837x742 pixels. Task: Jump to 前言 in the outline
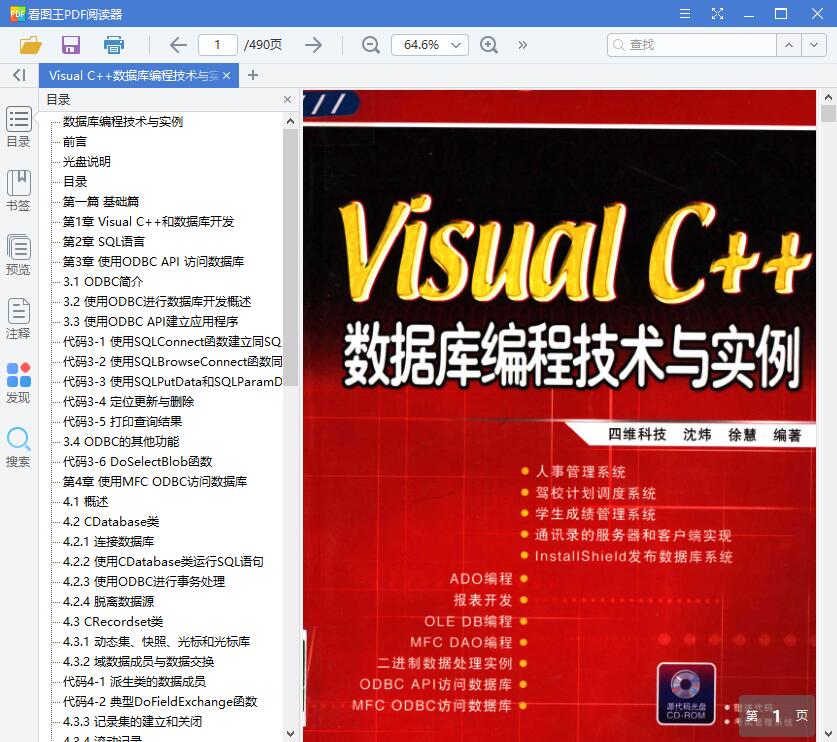point(75,141)
